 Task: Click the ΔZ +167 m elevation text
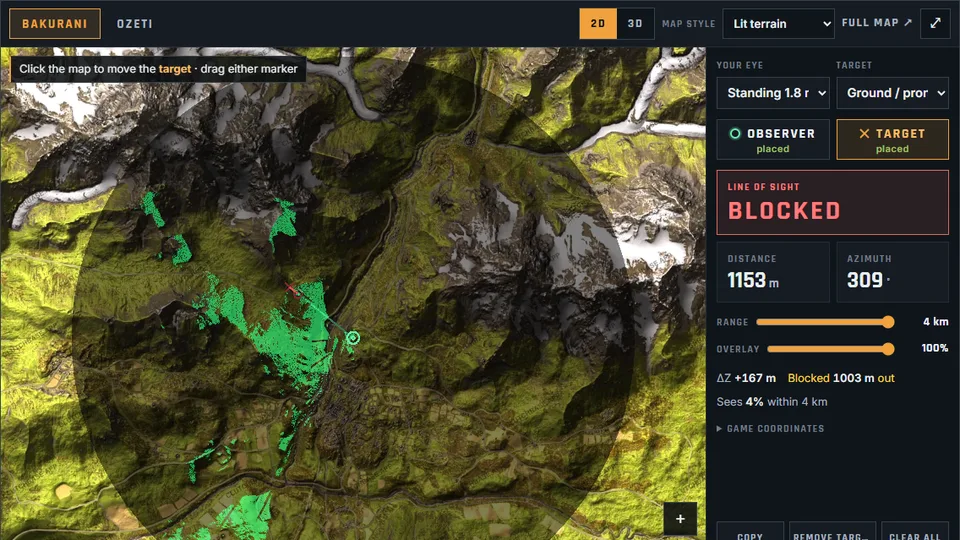coord(746,378)
